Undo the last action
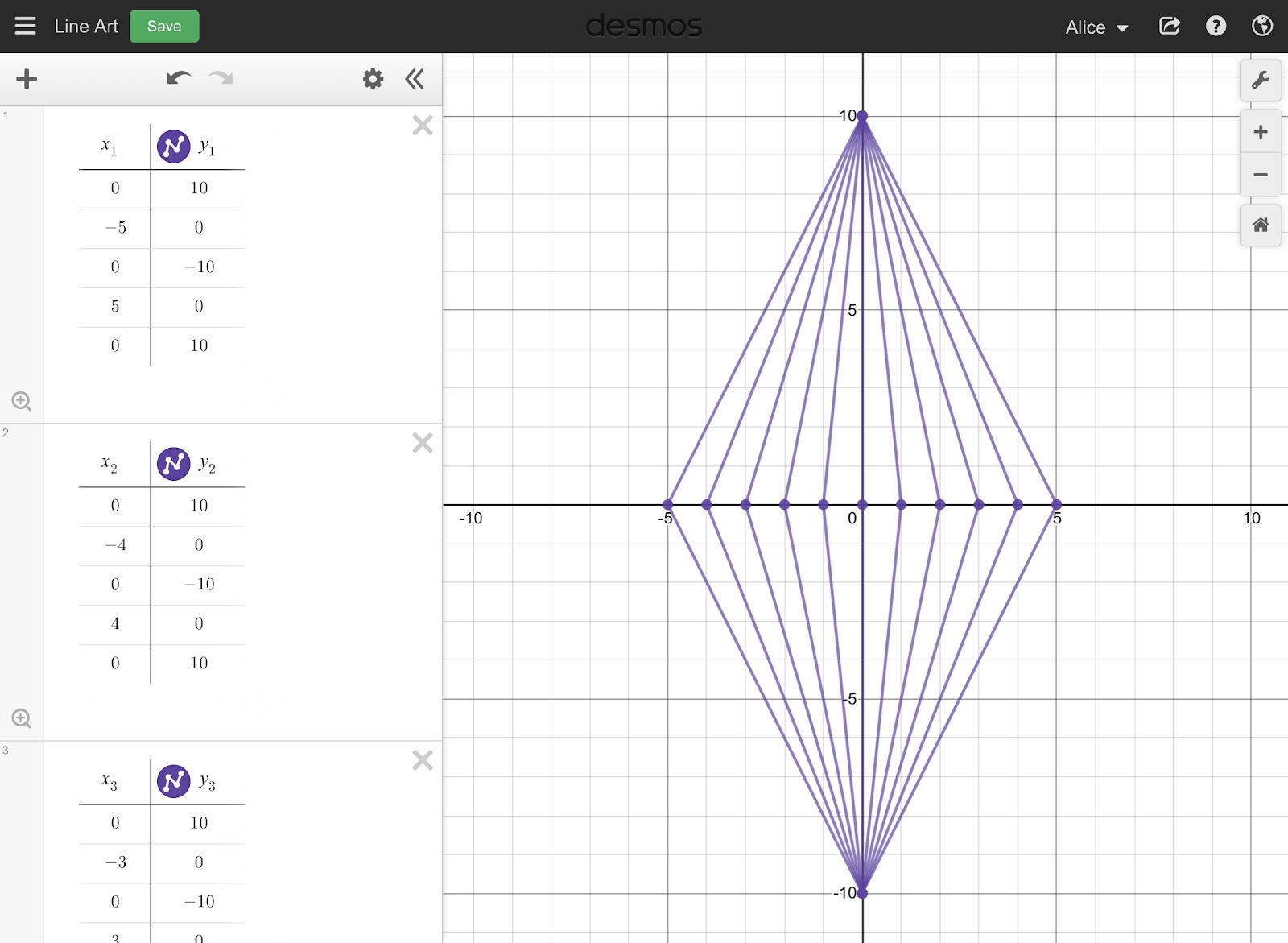 [x=178, y=78]
